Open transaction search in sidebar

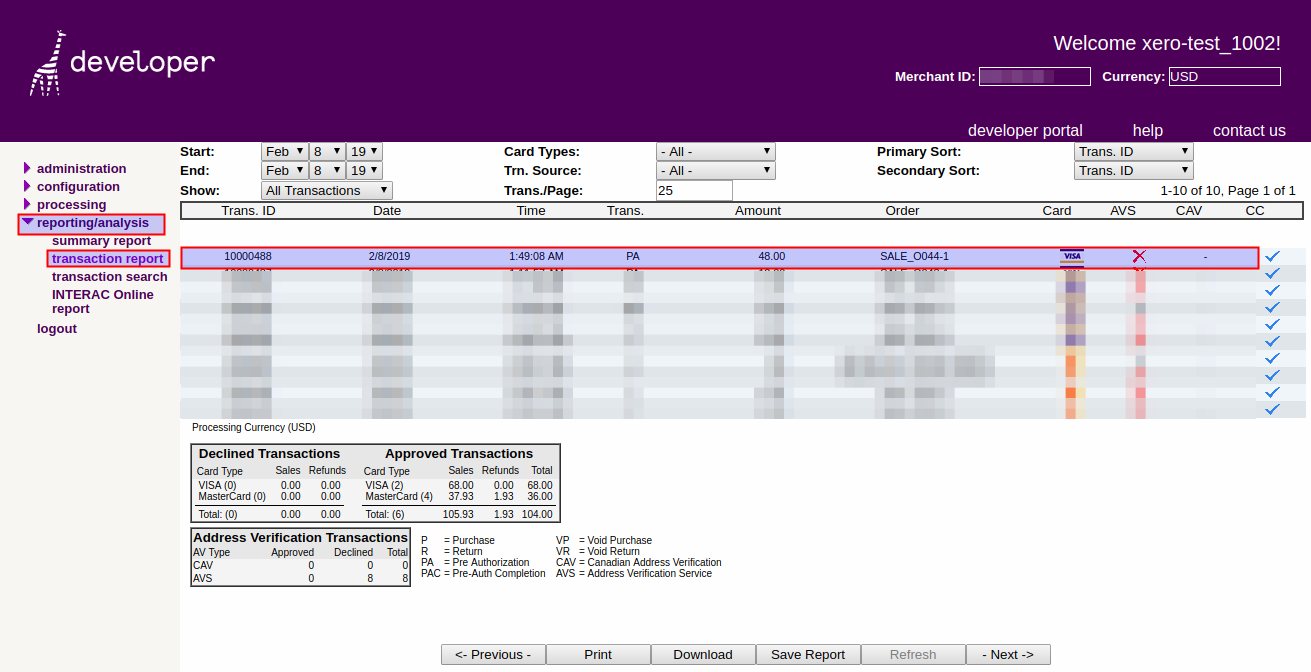109,277
